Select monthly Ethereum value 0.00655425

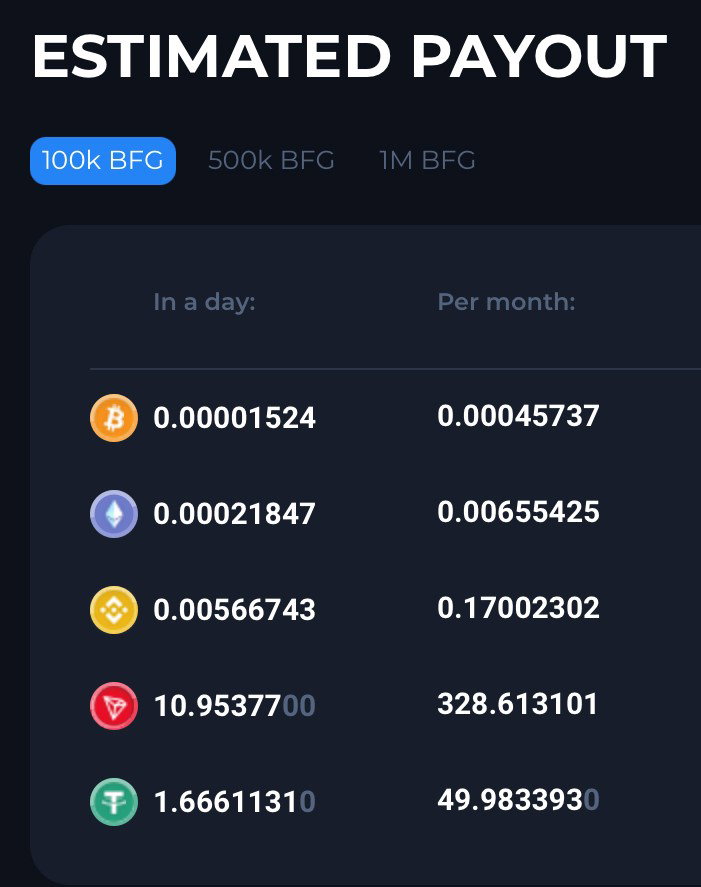click(x=518, y=512)
